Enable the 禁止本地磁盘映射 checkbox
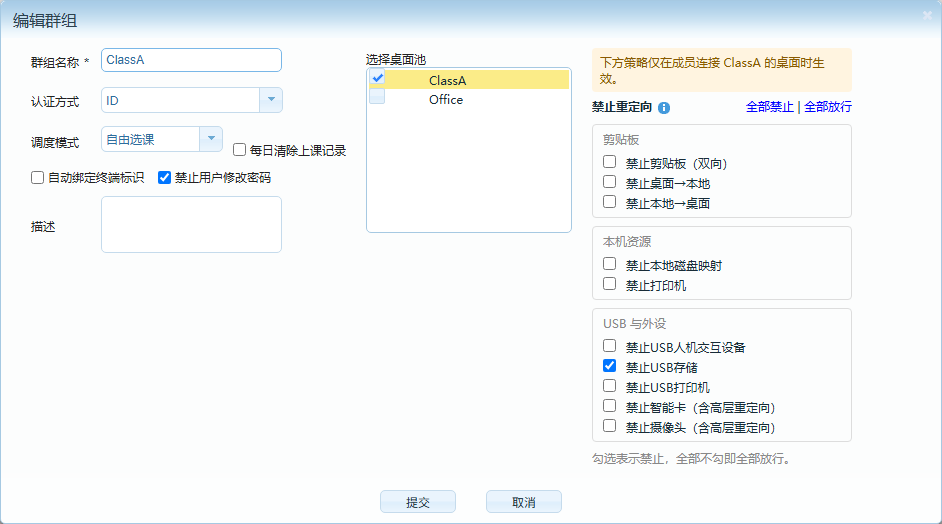The height and width of the screenshot is (524, 942). click(x=609, y=264)
